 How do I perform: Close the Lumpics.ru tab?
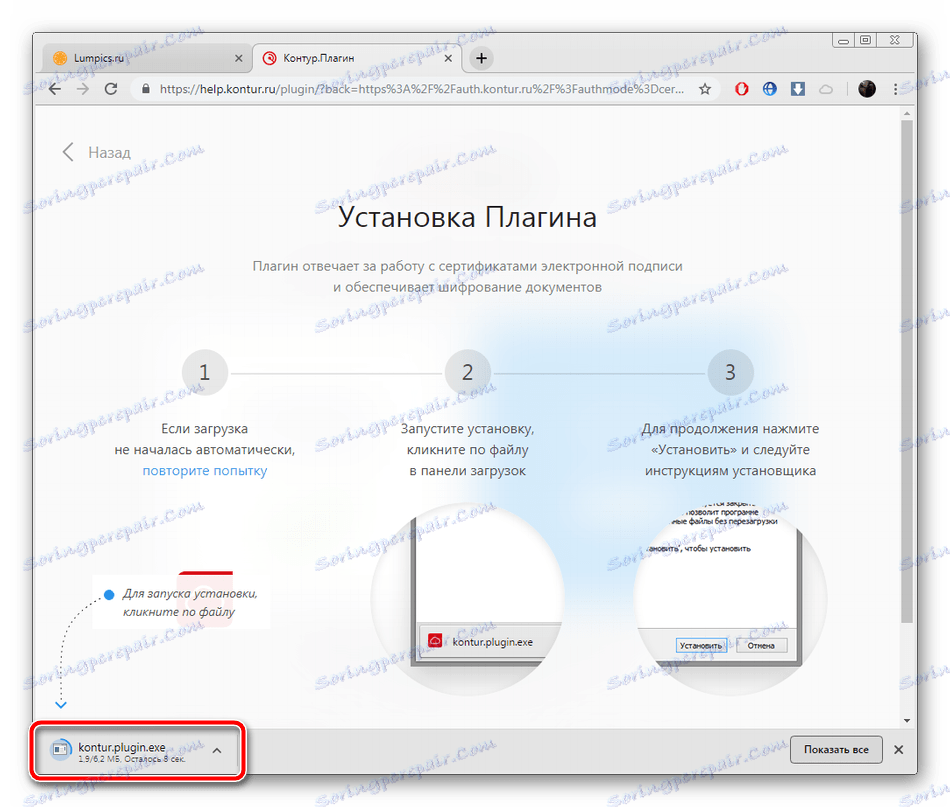click(x=239, y=58)
